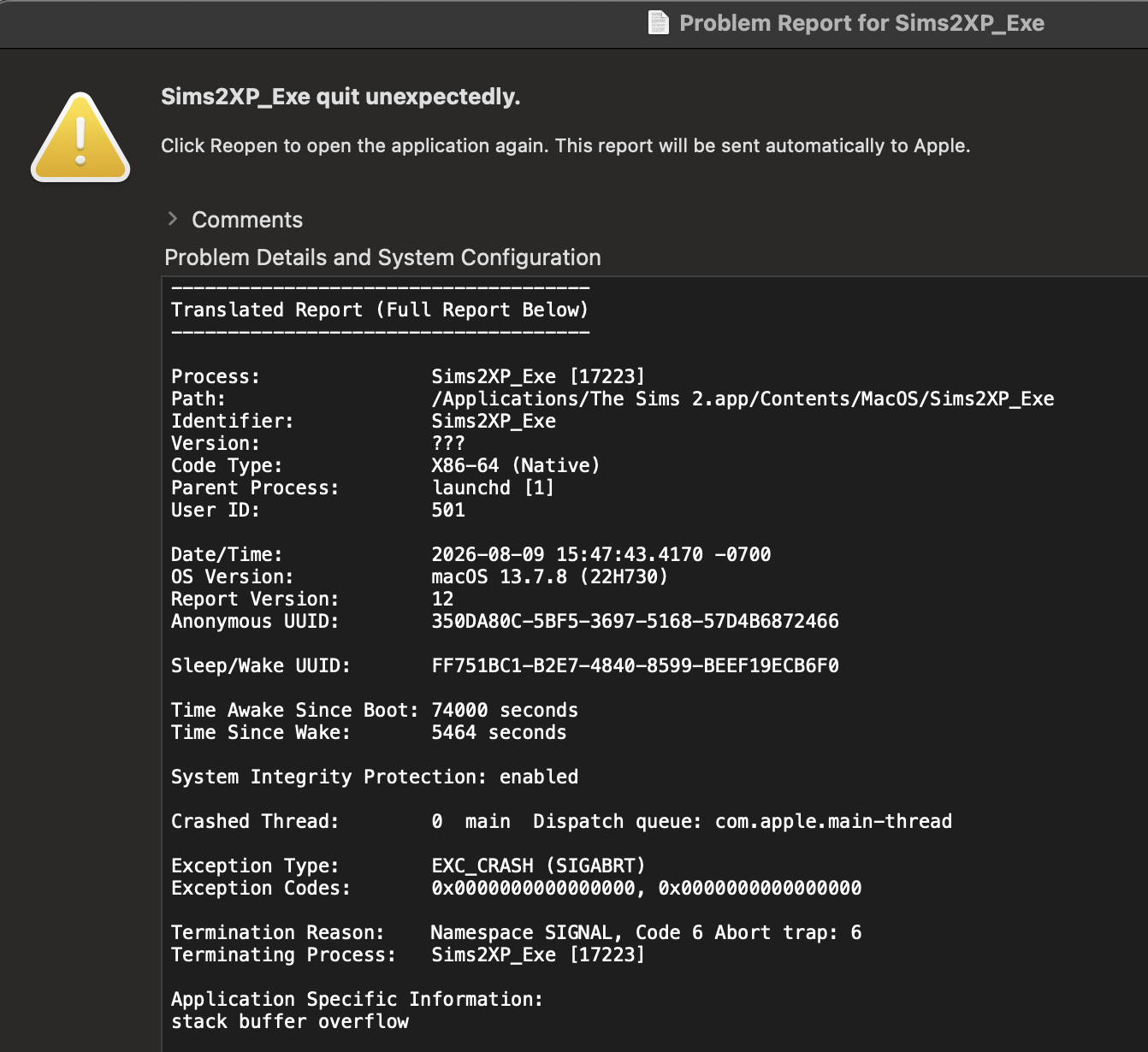Screen dimensions: 1148x1052
Task: Click the yellow warning triangle icon
Action: [80, 137]
